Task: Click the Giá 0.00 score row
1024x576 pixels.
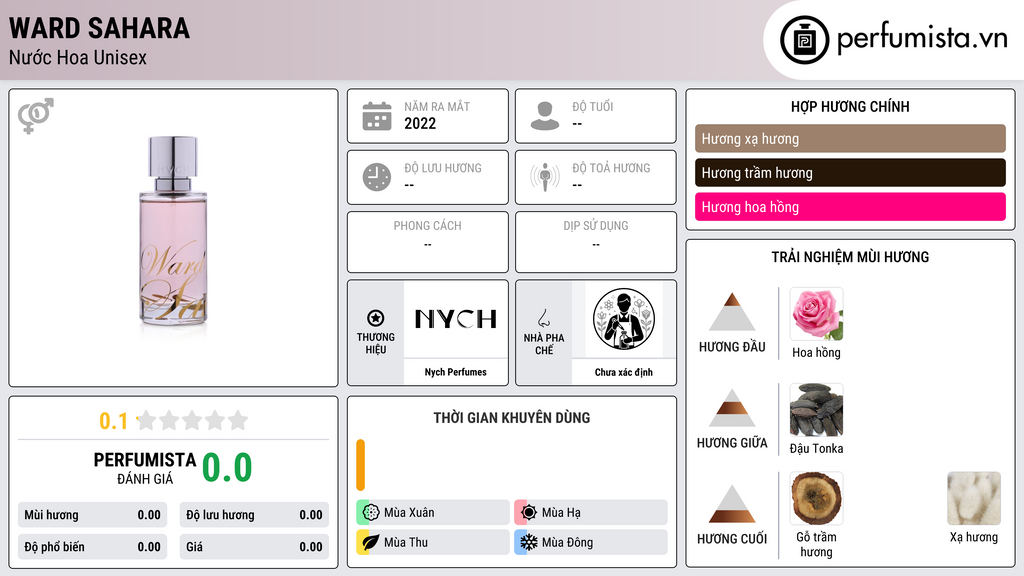Action: click(254, 547)
